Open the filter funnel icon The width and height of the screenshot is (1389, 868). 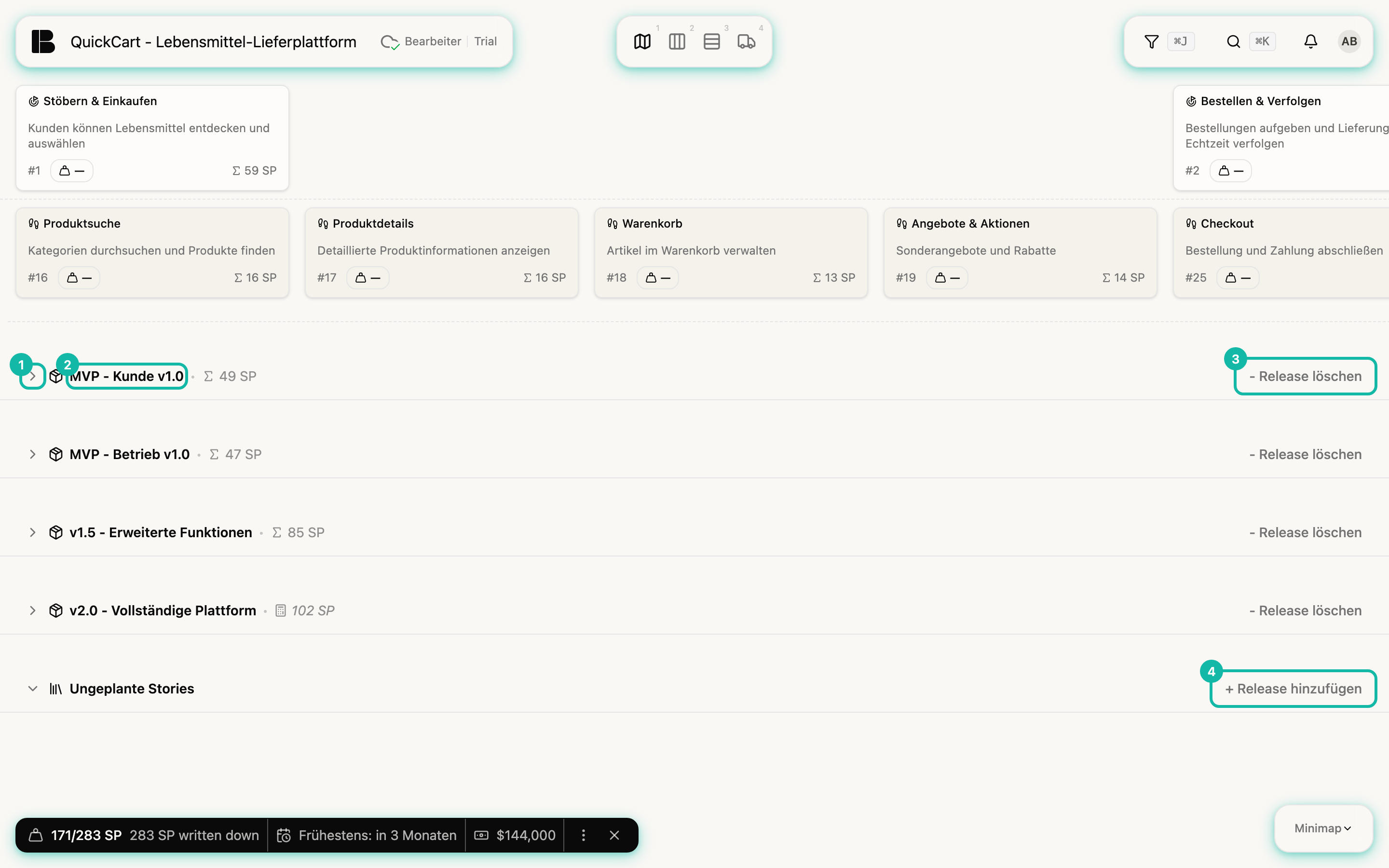click(x=1151, y=41)
